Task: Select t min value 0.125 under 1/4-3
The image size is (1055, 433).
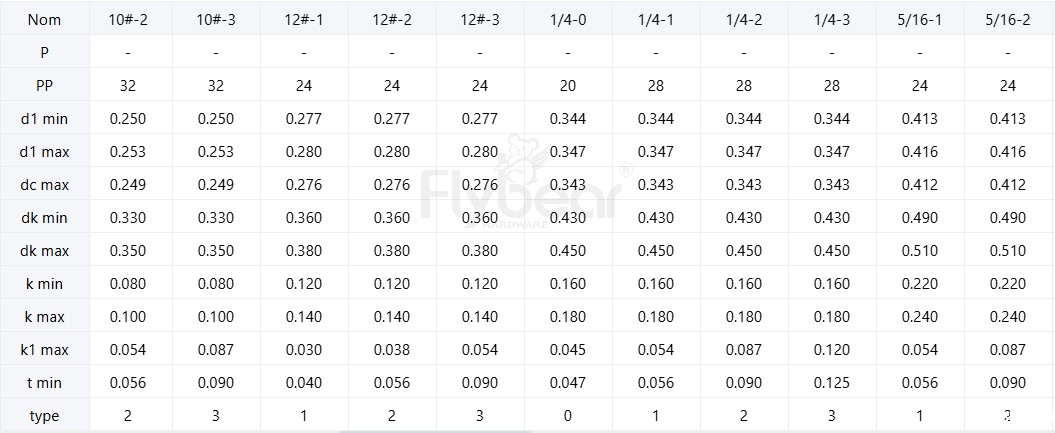Action: click(x=832, y=383)
